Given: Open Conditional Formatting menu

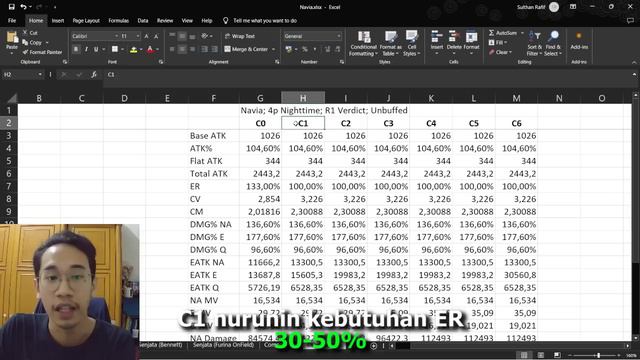Looking at the screenshot, I should 363,43.
